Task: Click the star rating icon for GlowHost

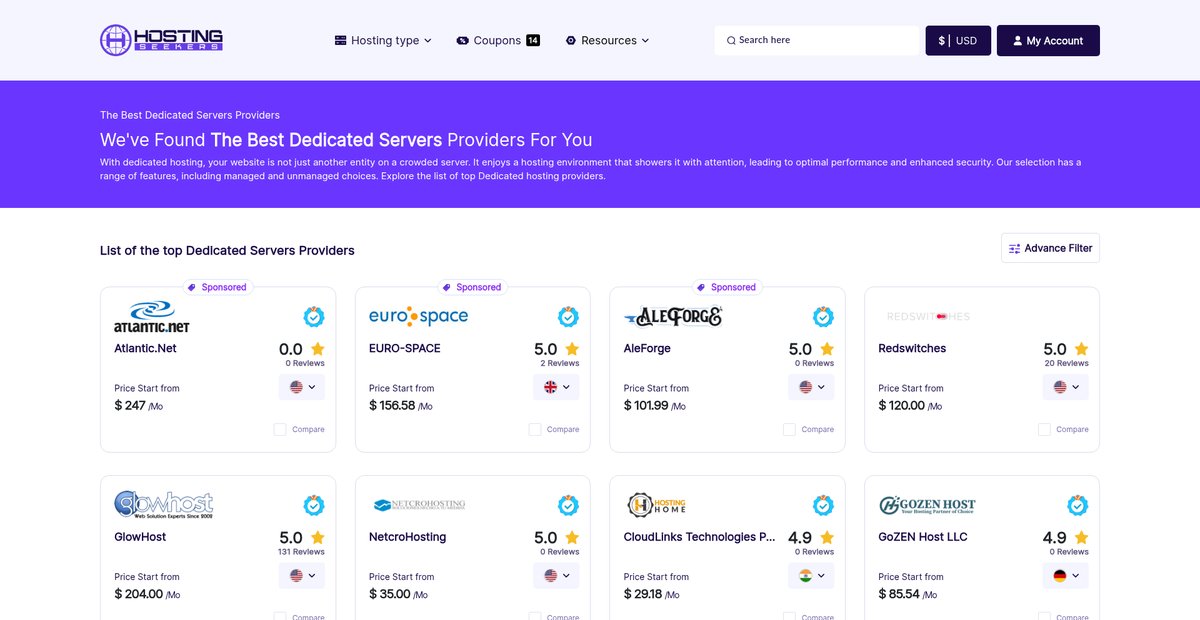Action: (x=318, y=537)
